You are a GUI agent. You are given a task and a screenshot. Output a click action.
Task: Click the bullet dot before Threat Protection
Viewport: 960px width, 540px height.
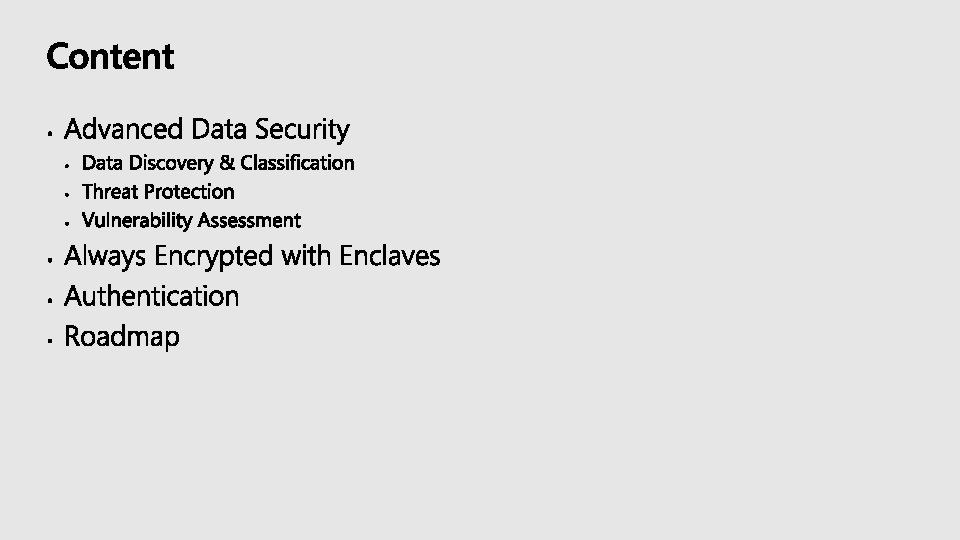tap(67, 195)
